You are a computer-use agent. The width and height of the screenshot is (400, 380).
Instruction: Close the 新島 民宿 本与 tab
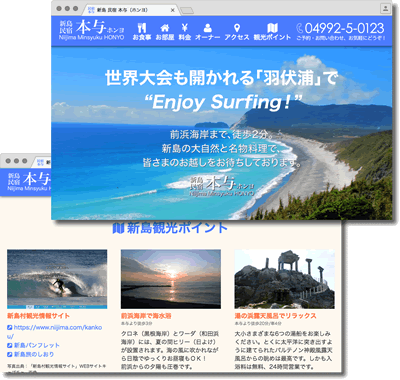pos(173,10)
